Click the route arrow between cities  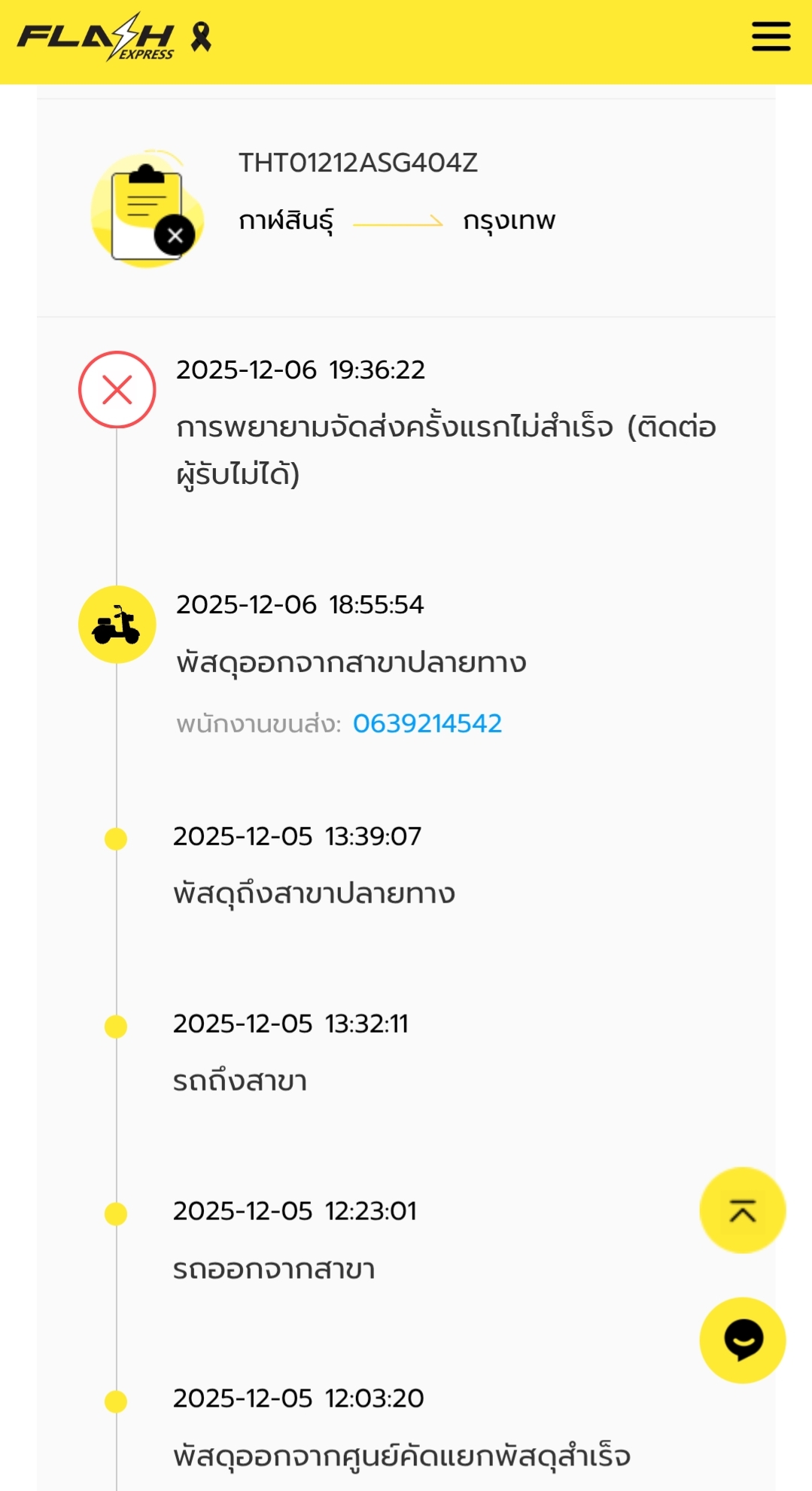(398, 222)
